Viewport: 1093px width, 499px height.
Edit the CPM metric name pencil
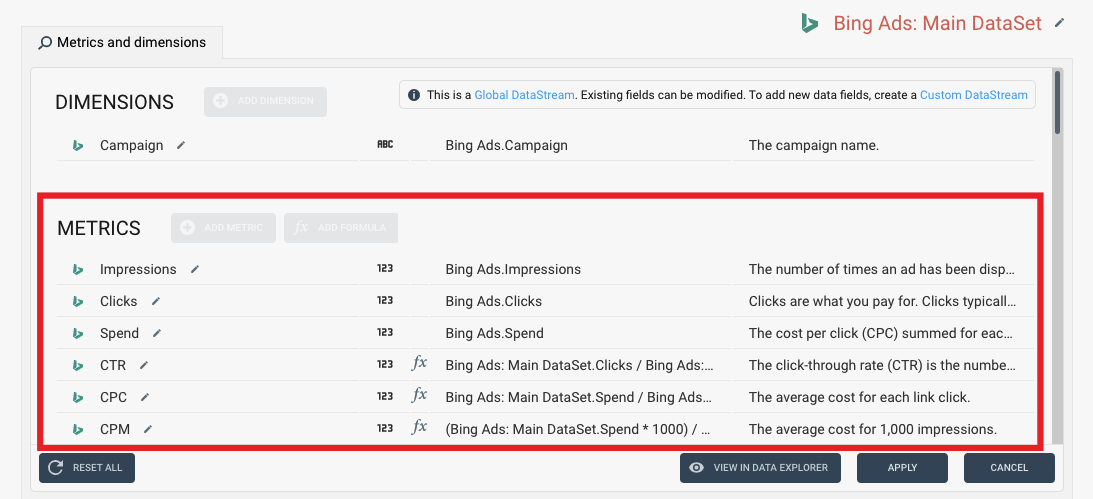(148, 429)
